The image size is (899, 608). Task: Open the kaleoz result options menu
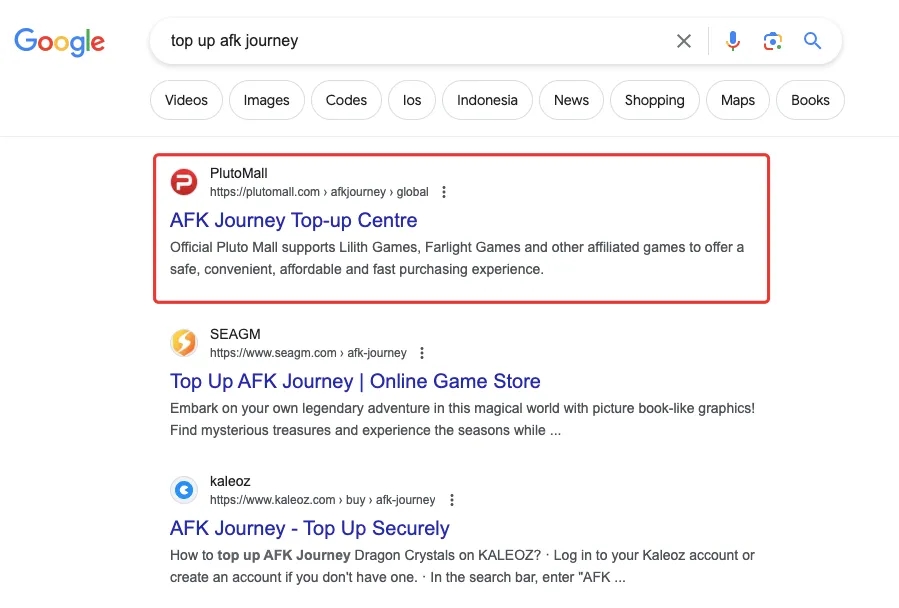(451, 500)
